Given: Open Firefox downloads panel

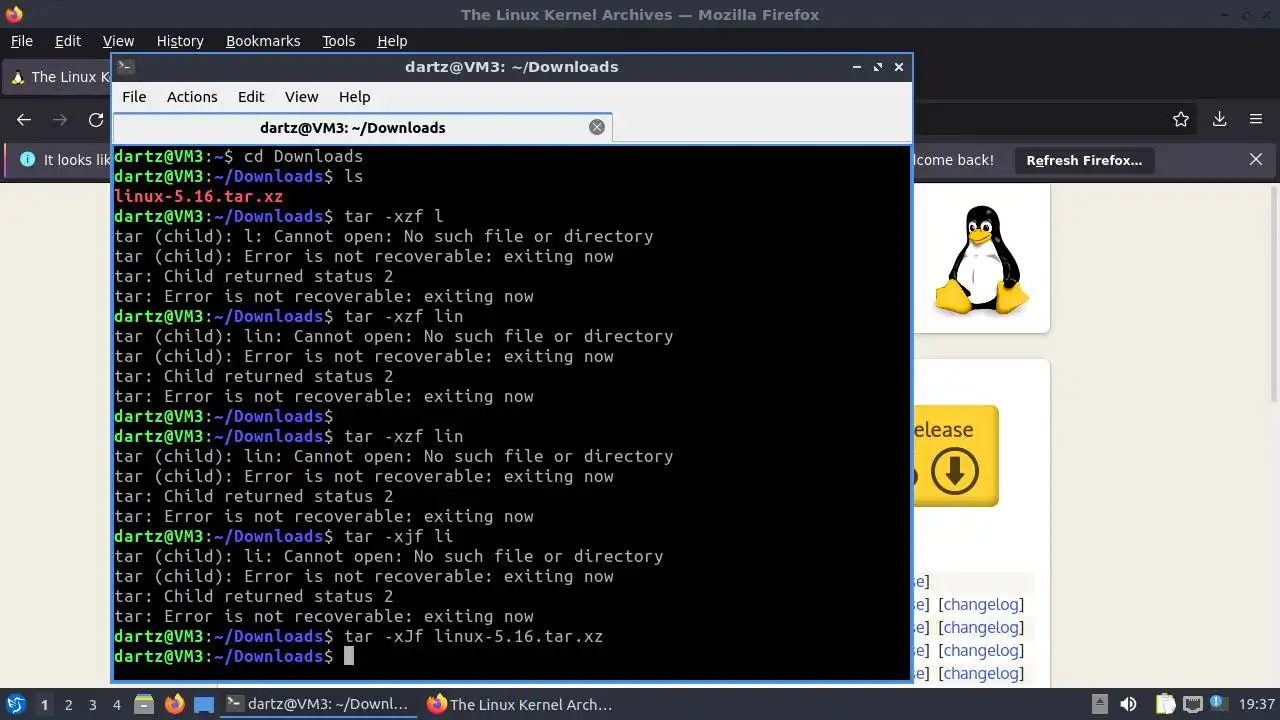Looking at the screenshot, I should tap(1219, 119).
